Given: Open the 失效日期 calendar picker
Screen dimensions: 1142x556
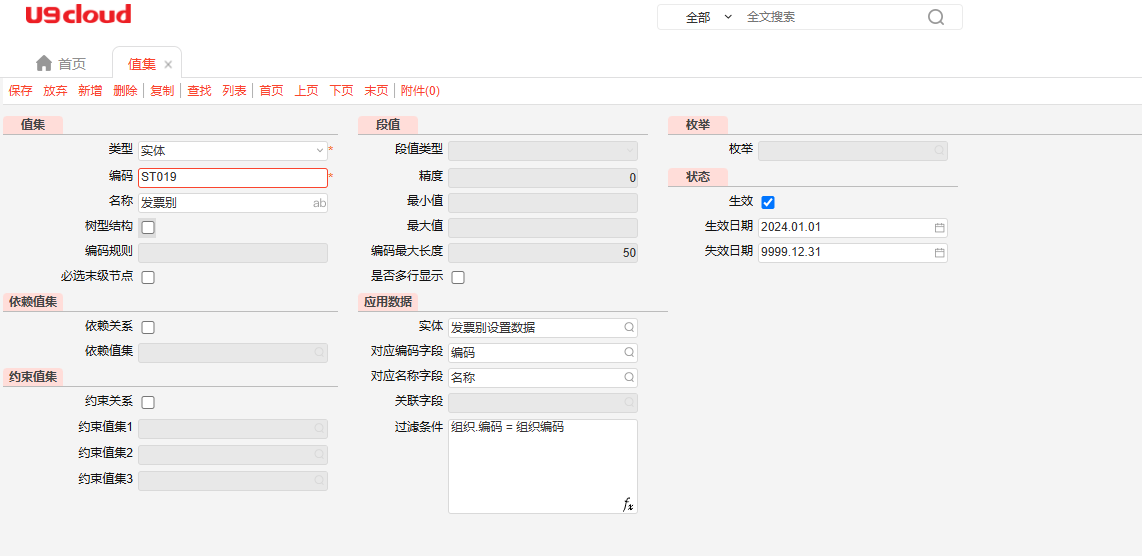Looking at the screenshot, I should coord(939,253).
